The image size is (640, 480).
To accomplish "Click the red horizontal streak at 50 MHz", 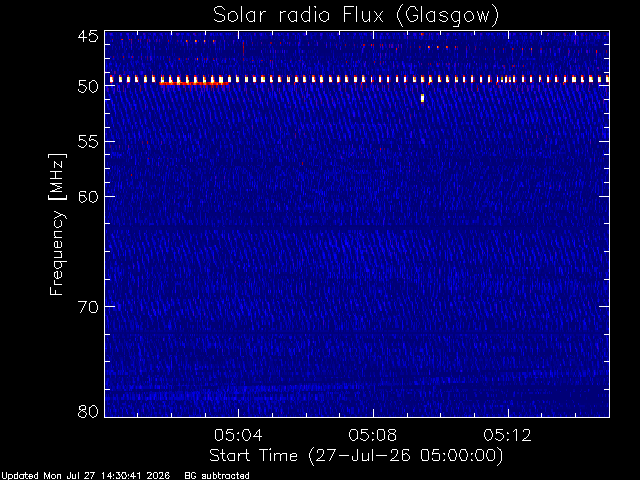I will 194,83.
